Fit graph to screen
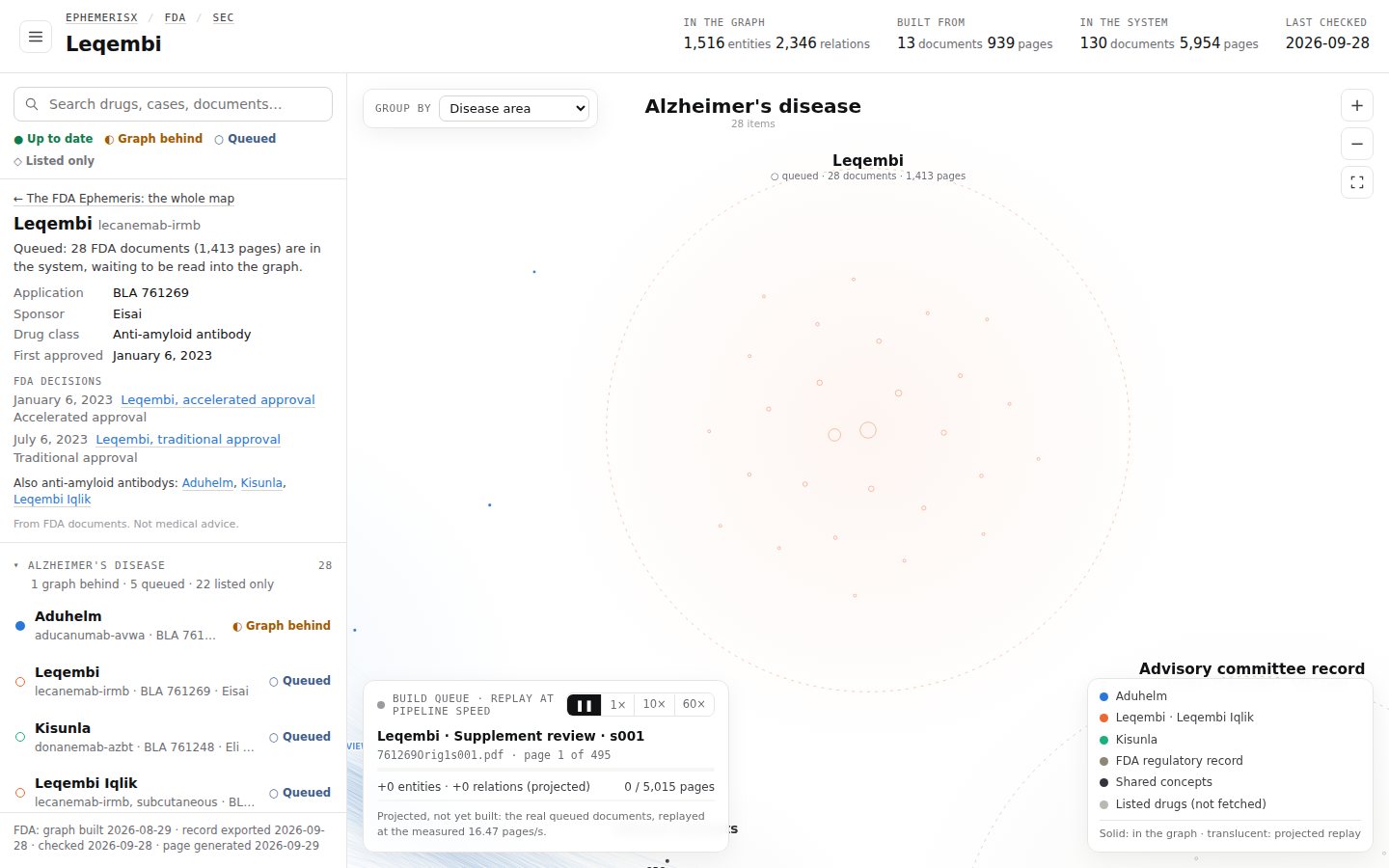Viewport: 1389px width, 868px height. click(1356, 182)
